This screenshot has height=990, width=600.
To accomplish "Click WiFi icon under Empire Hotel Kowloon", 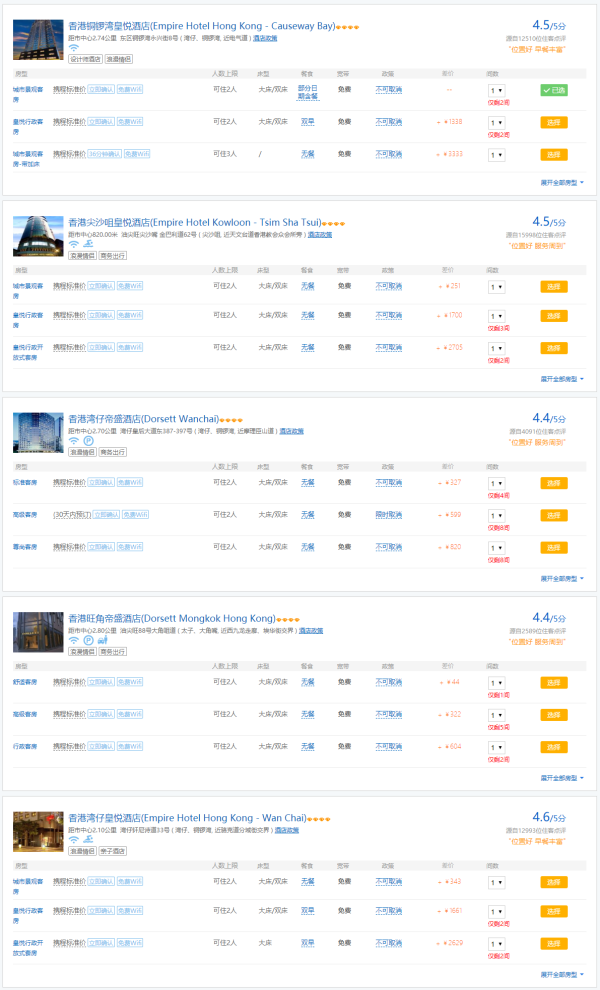I will [74, 244].
